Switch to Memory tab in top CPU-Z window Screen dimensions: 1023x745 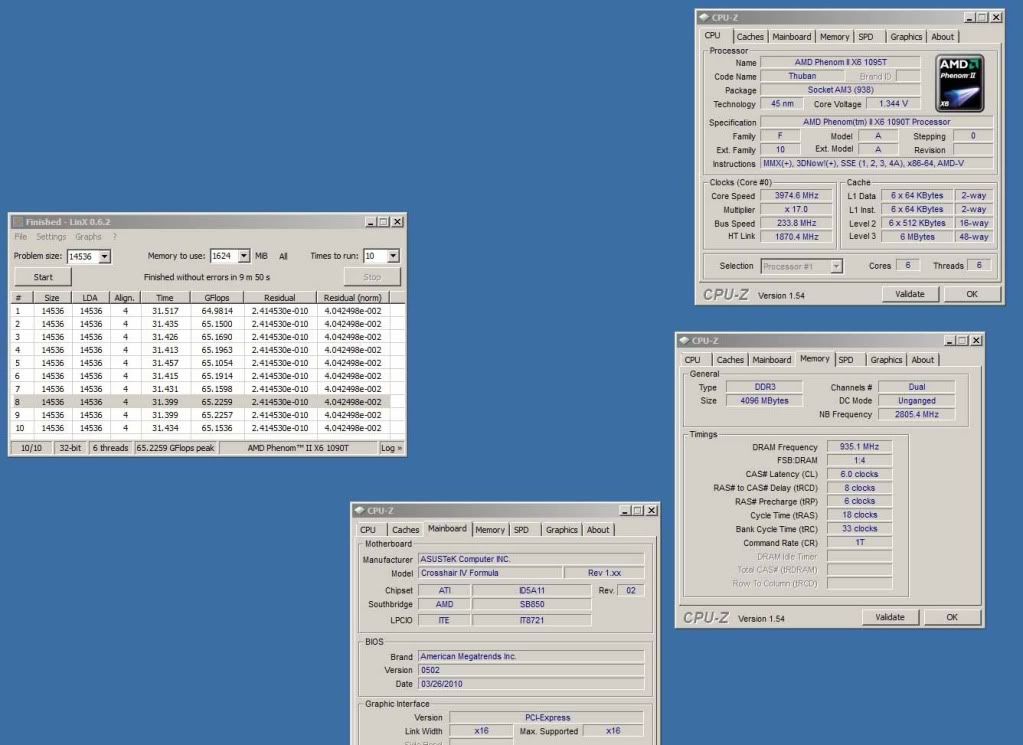tap(834, 37)
